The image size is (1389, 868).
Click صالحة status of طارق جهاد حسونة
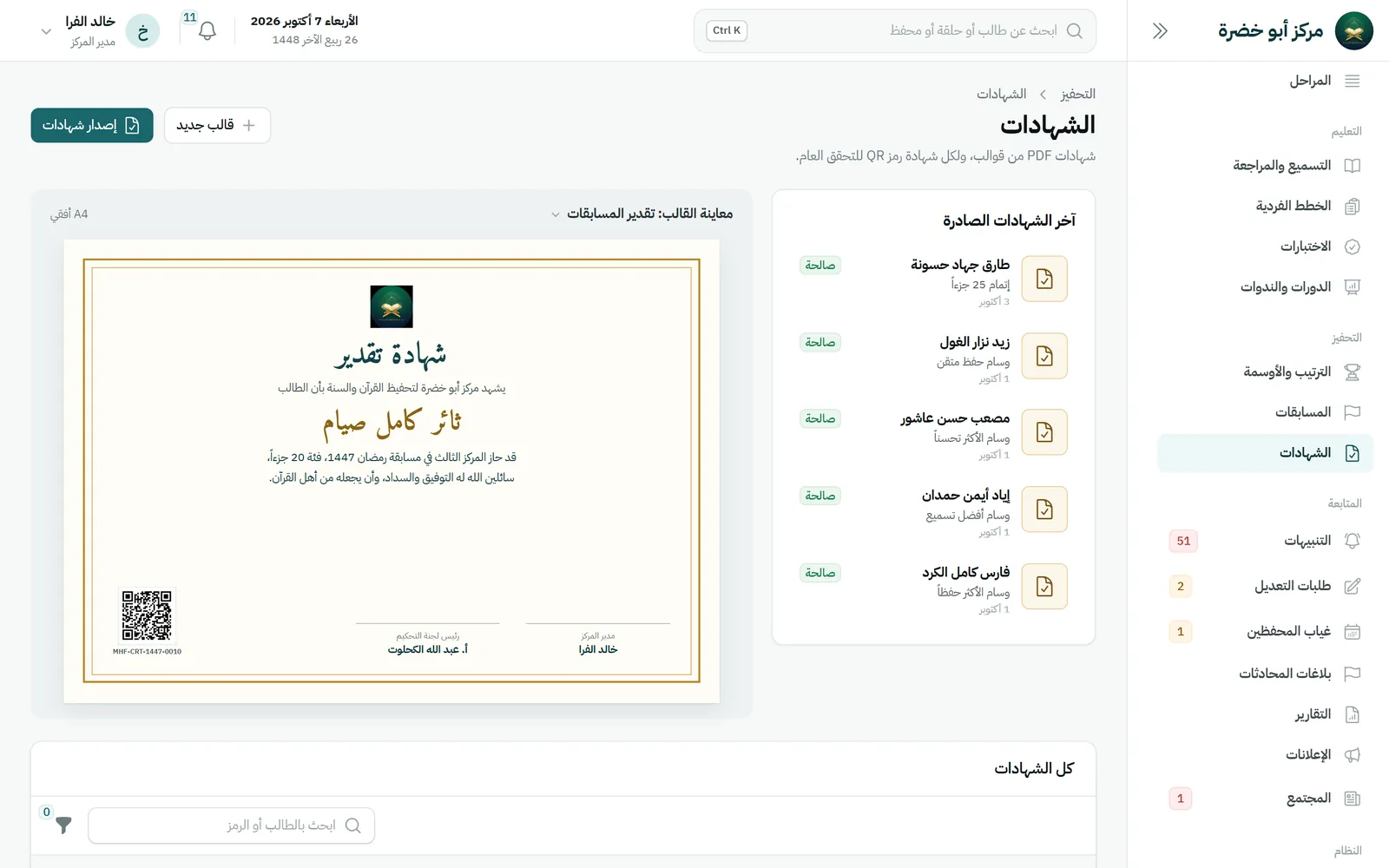tap(820, 266)
